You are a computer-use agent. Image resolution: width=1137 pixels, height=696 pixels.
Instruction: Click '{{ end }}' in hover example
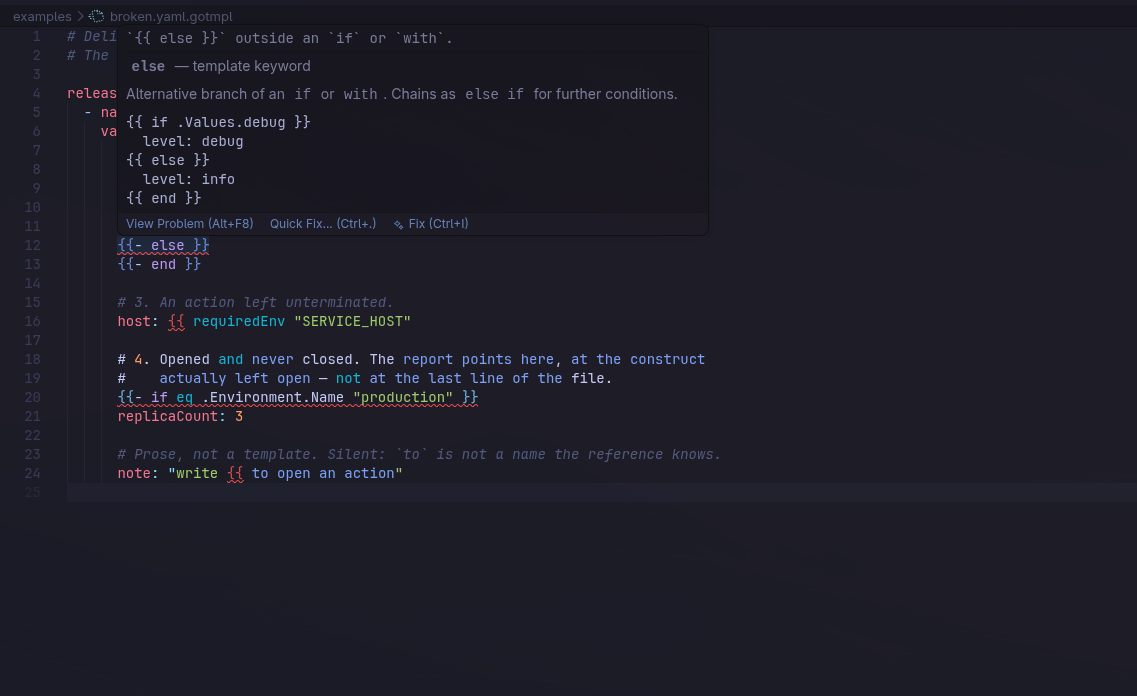pyautogui.click(x=163, y=198)
